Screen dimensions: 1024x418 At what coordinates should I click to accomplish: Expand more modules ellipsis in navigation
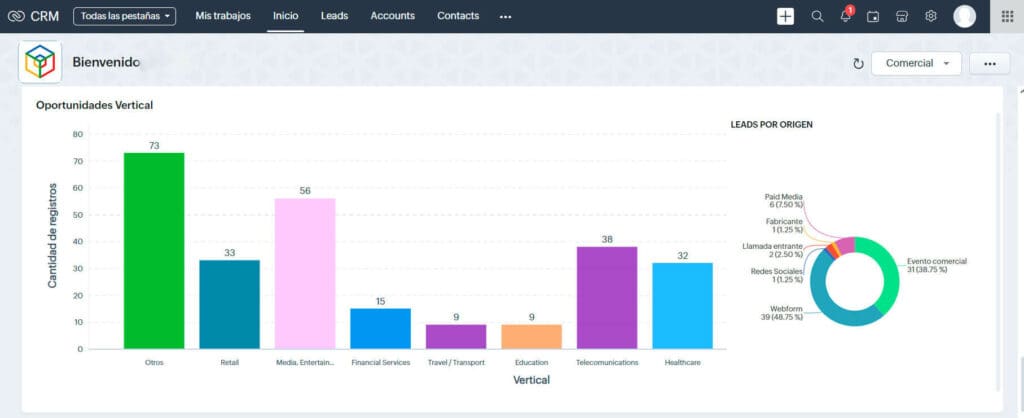pos(505,16)
